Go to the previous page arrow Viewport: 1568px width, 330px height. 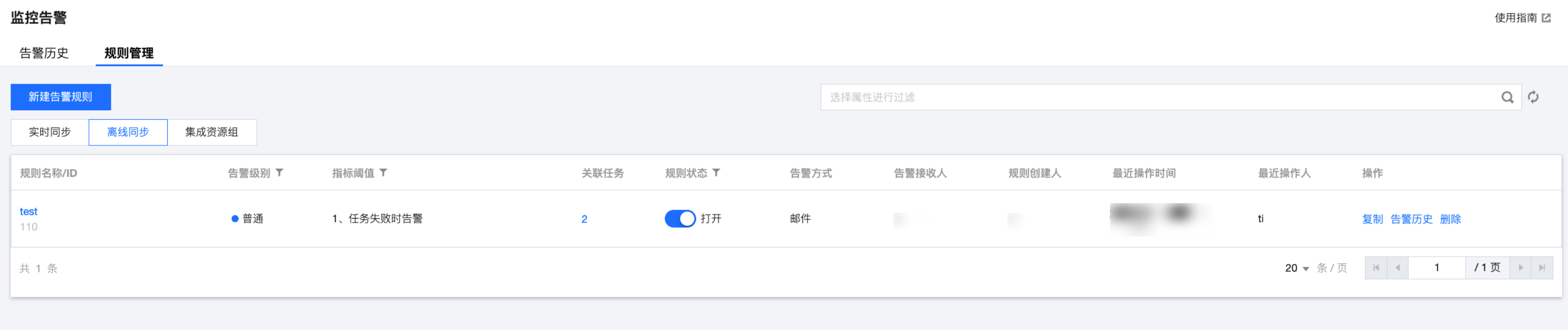coord(1397,268)
